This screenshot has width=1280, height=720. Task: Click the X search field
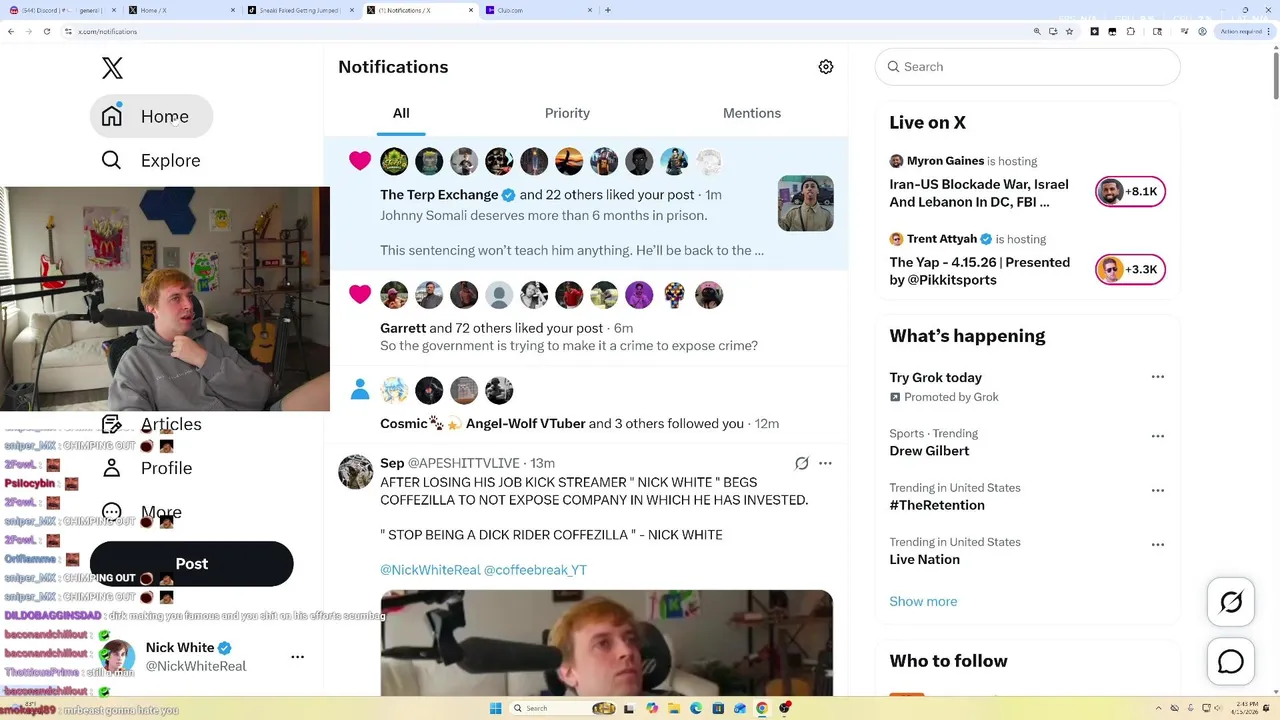1028,67
